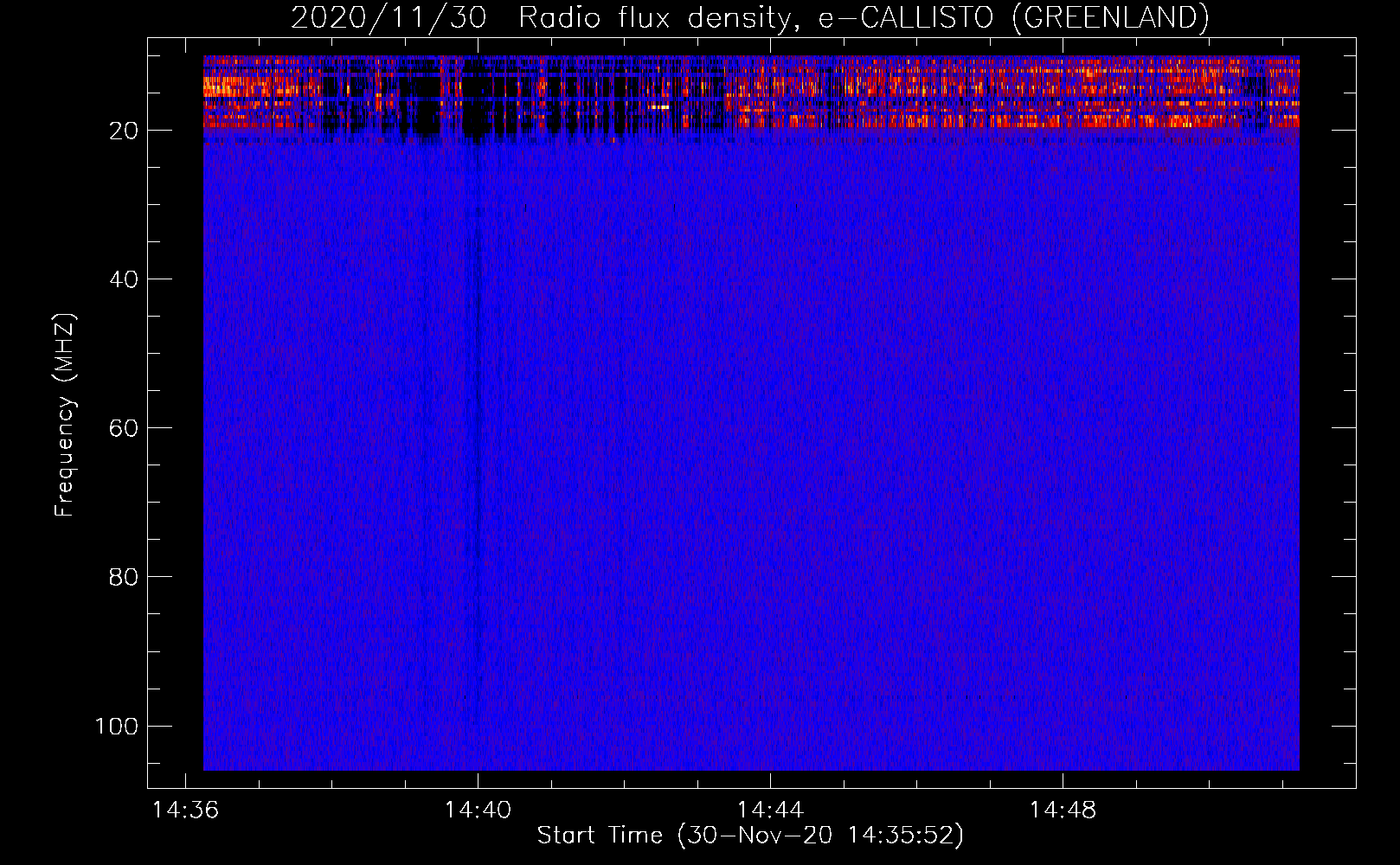Click the '40' frequency tick label
This screenshot has width=1400, height=865.
point(124,279)
